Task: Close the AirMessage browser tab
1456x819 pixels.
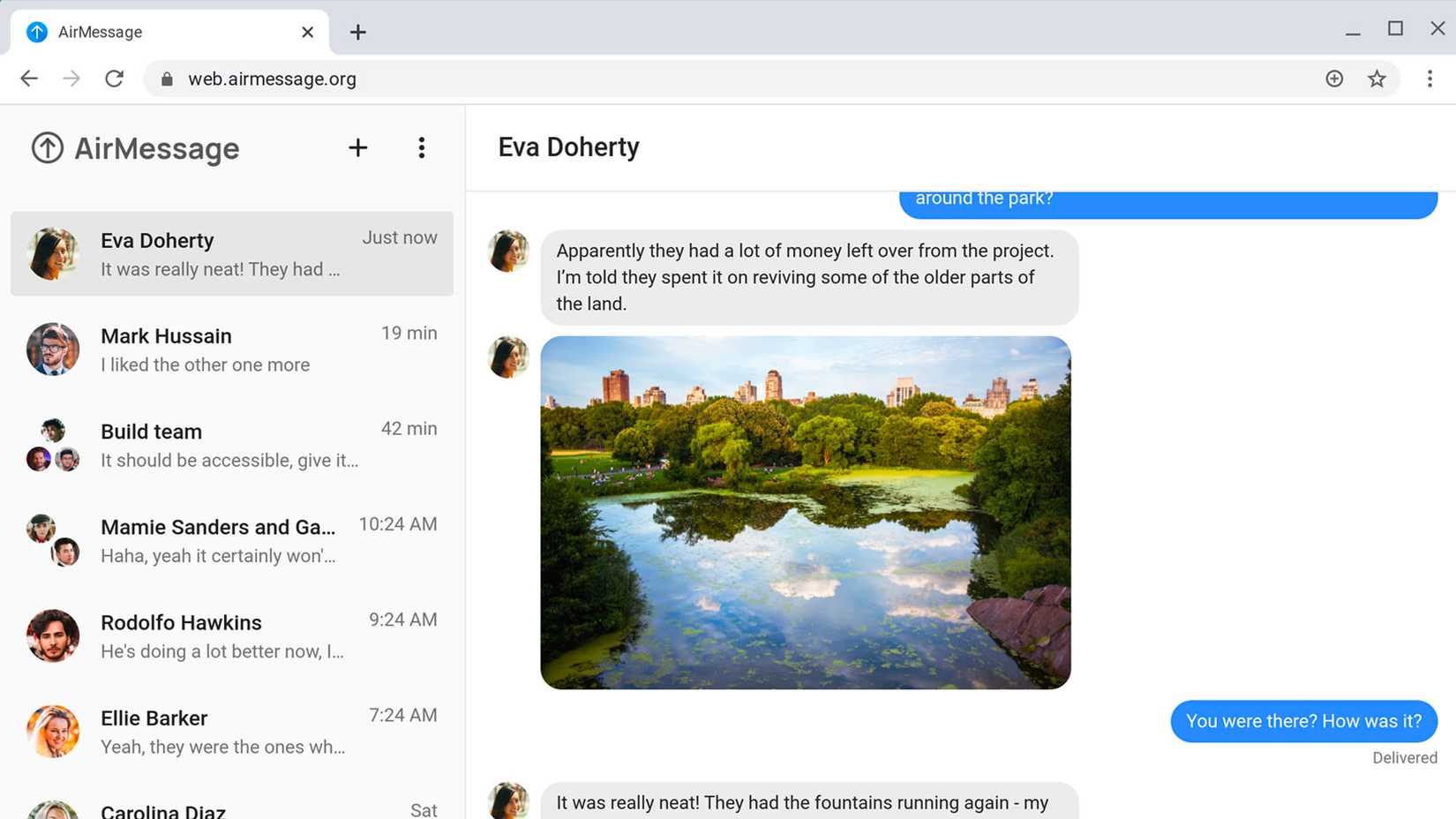Action: [307, 33]
